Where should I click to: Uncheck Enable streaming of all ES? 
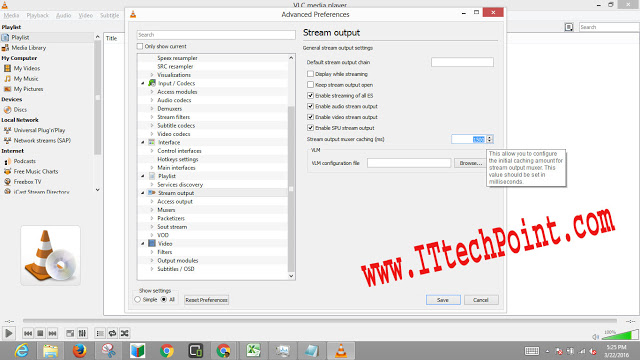click(310, 96)
